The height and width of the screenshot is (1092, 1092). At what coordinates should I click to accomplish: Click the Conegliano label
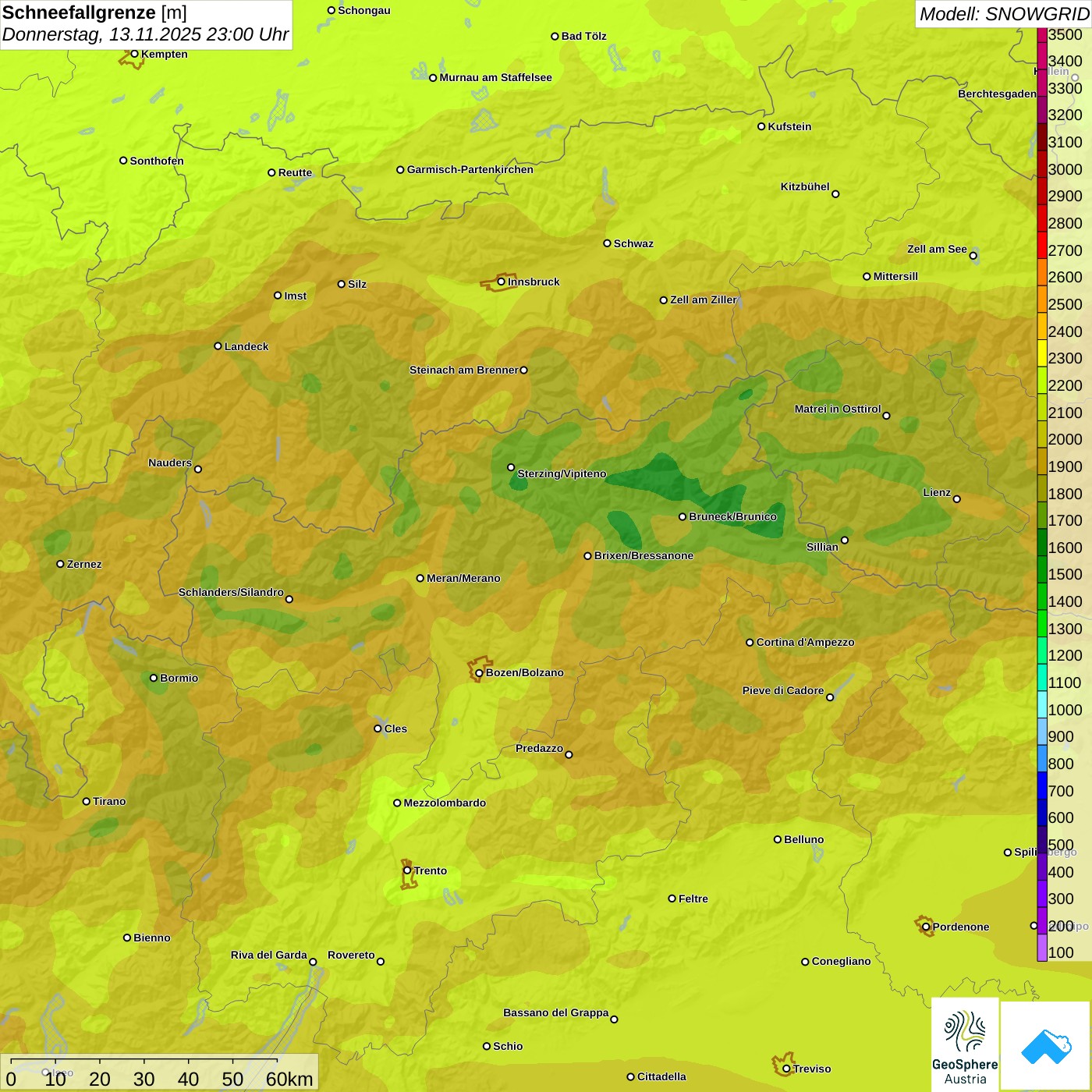pos(841,961)
